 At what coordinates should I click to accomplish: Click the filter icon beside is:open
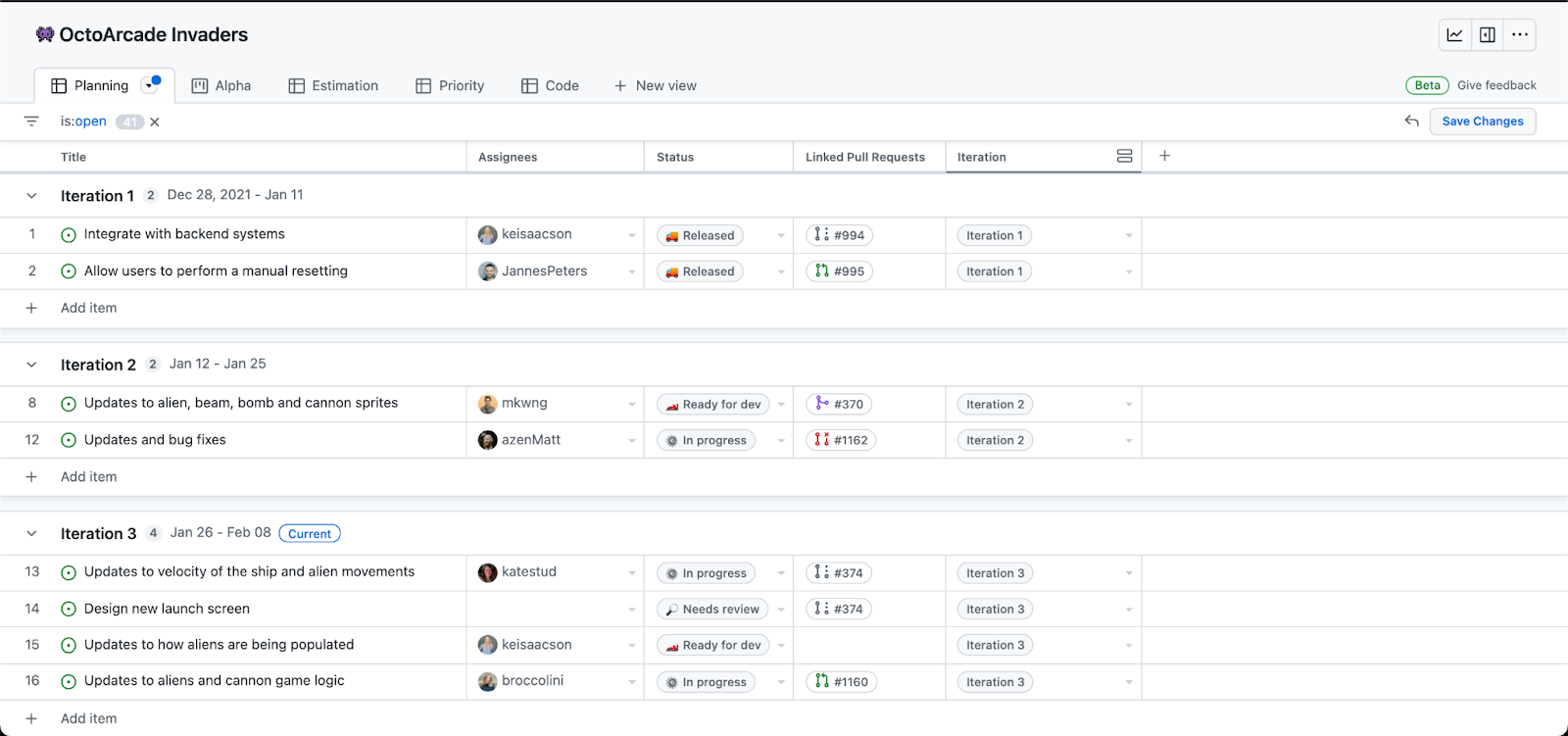[x=31, y=122]
